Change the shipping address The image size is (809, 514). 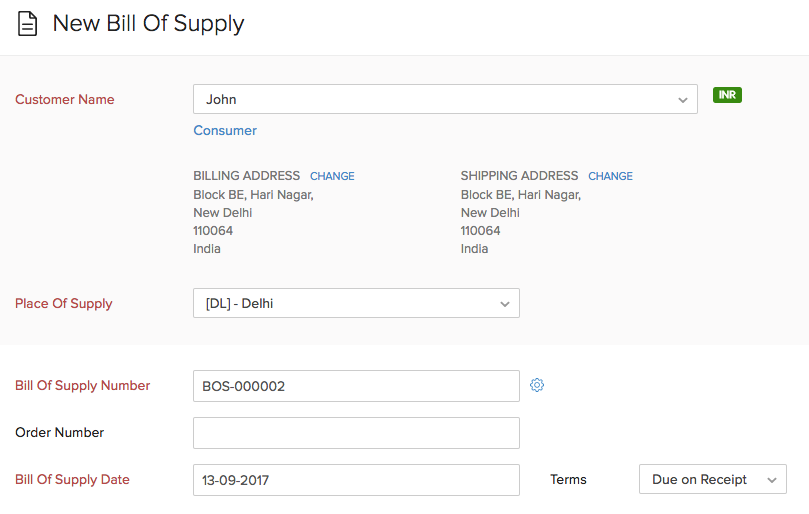[610, 176]
